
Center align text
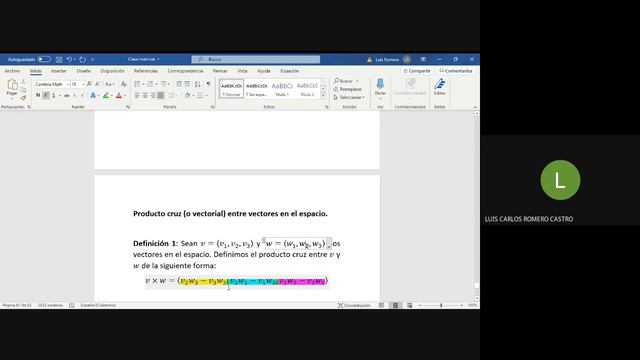[x=145, y=96]
